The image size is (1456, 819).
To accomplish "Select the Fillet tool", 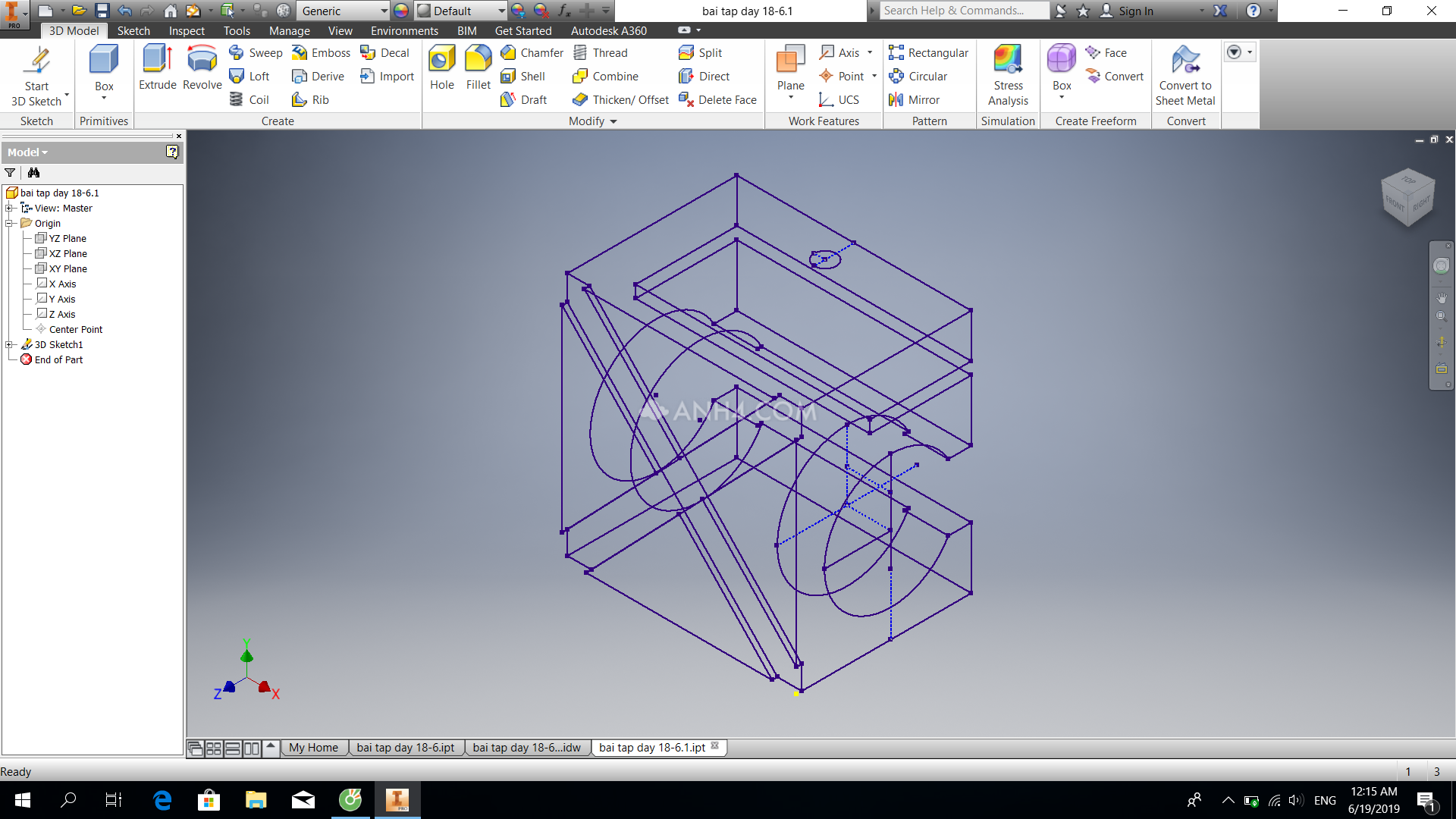I will coord(478,68).
